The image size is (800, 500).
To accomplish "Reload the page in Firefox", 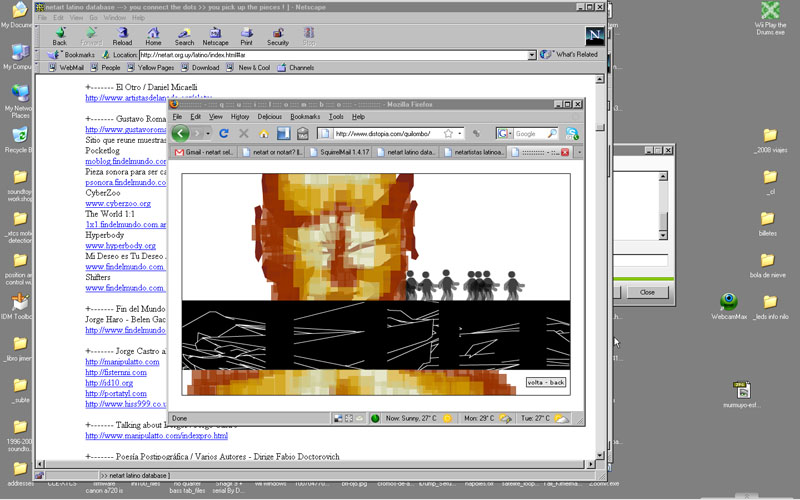I will [224, 133].
